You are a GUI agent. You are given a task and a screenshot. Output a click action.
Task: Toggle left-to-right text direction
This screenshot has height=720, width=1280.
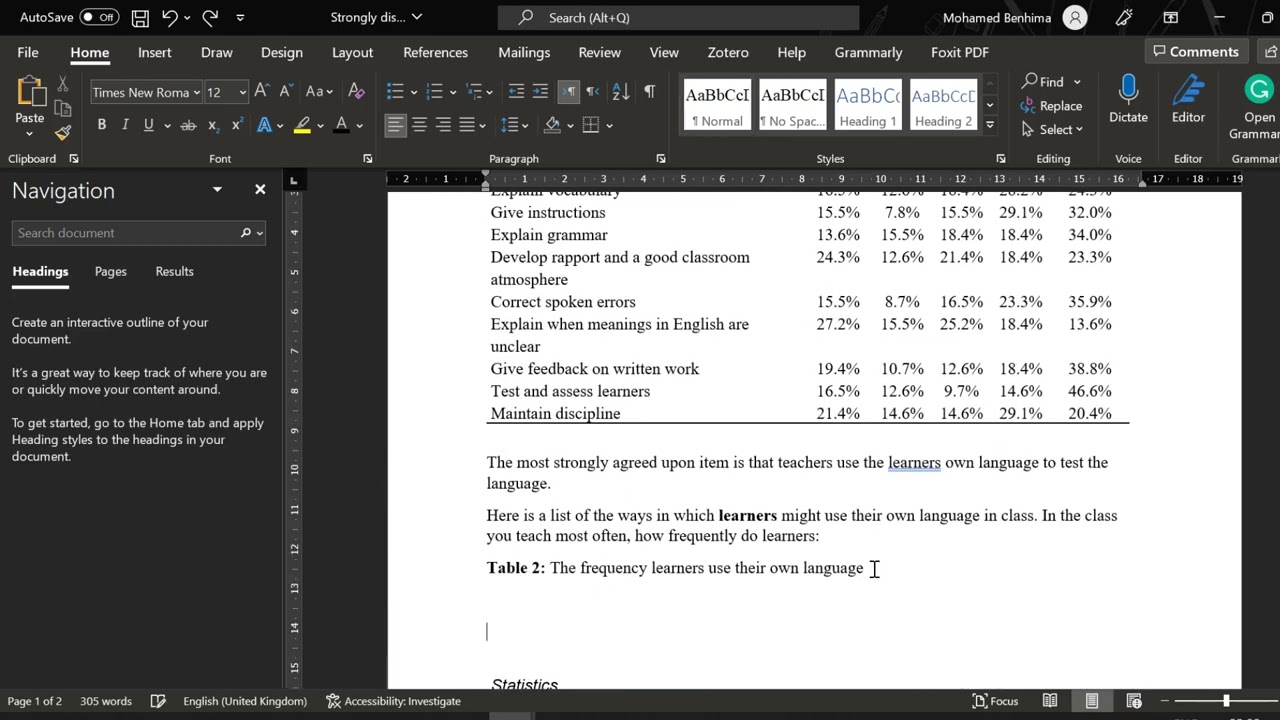(x=568, y=91)
